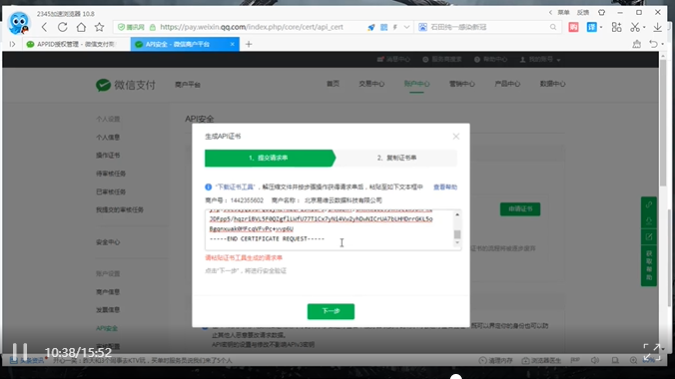Image resolution: width=675 pixels, height=379 pixels.
Task: Go to the 交易中心 nav item
Action: click(x=372, y=84)
